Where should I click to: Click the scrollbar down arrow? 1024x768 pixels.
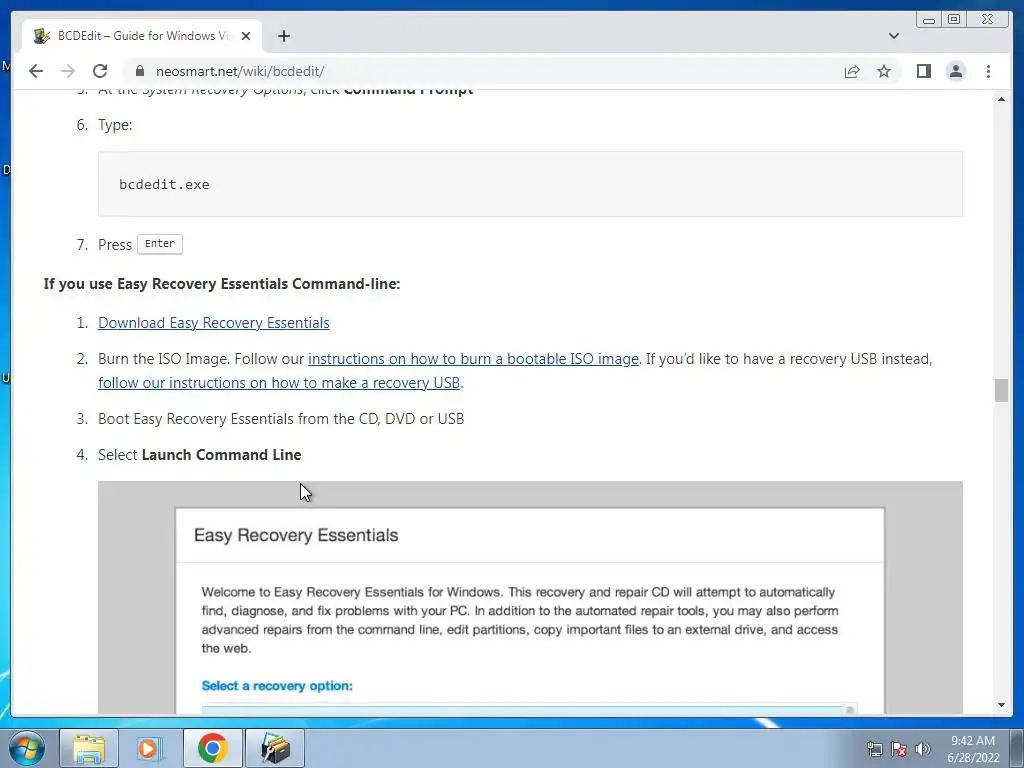pyautogui.click(x=1001, y=705)
